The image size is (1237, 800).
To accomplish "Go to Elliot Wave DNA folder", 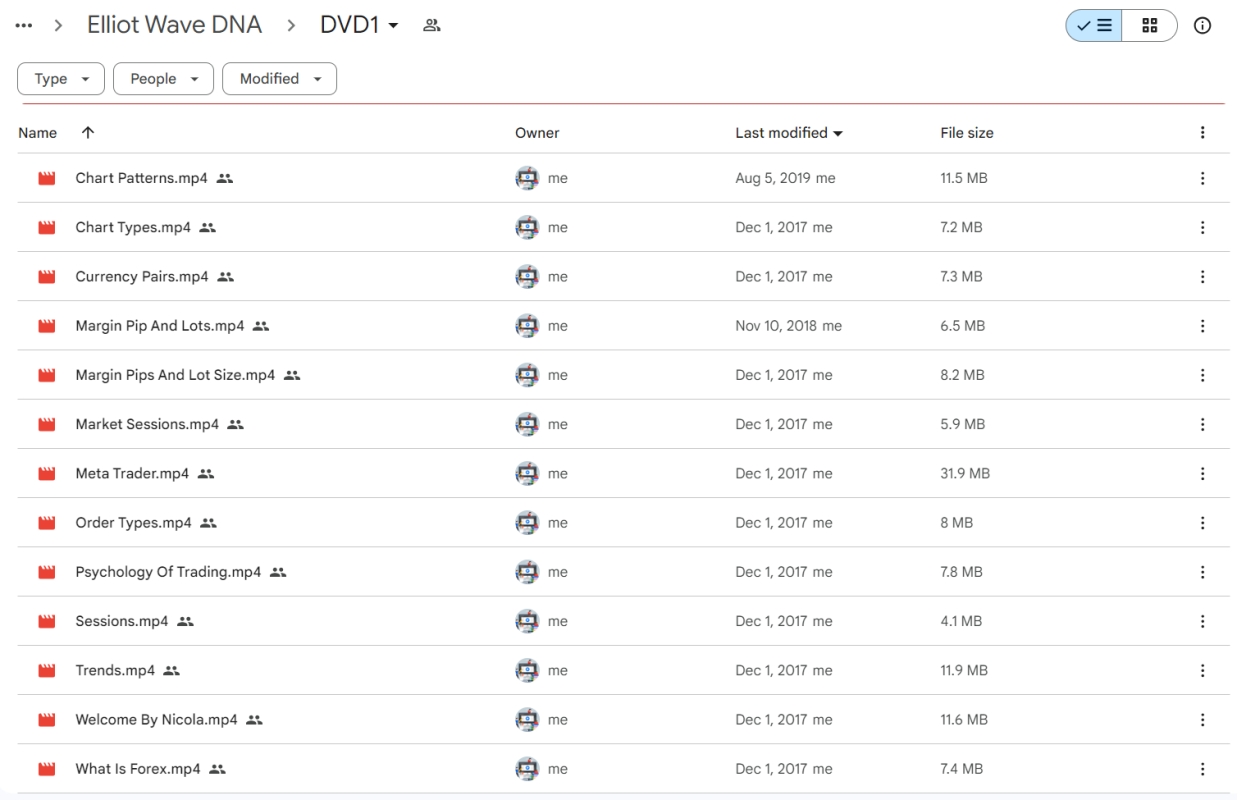I will [x=174, y=26].
